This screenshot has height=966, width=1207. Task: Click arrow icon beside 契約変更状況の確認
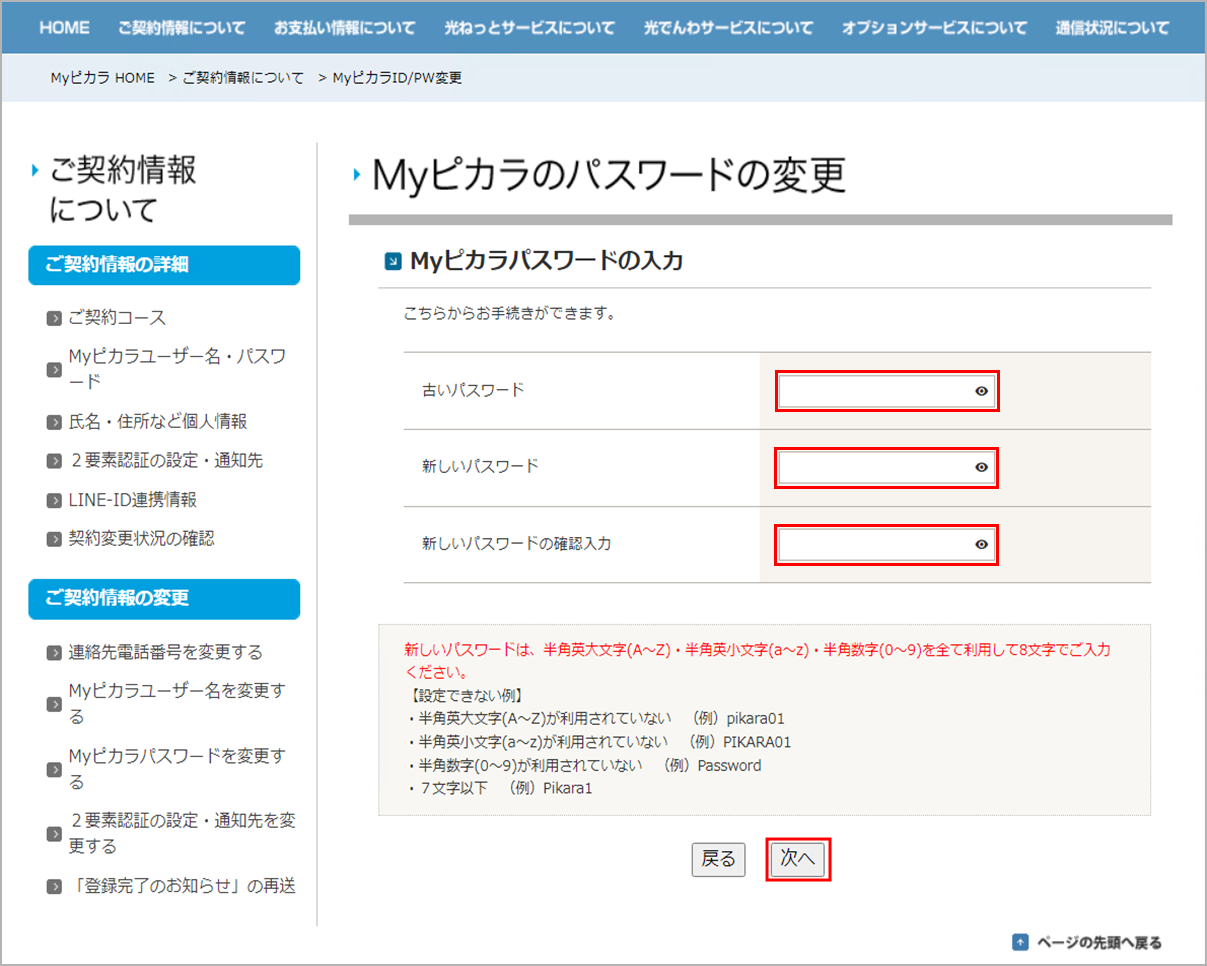click(x=54, y=539)
